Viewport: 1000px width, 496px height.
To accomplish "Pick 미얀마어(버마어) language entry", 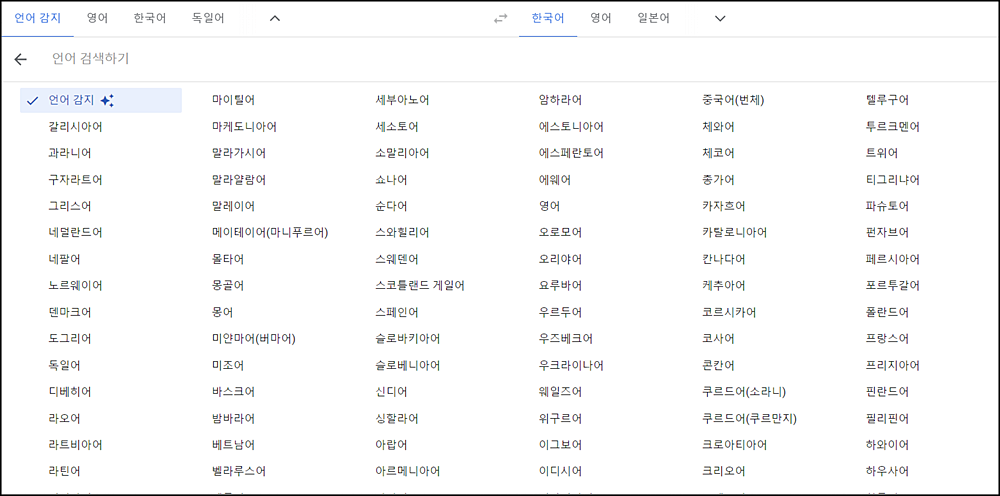I will coord(254,339).
